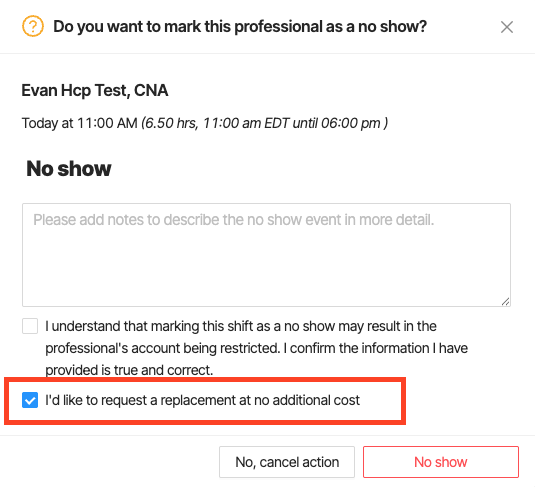Click the "No, cancel action" button
535x487 pixels.
(287, 462)
